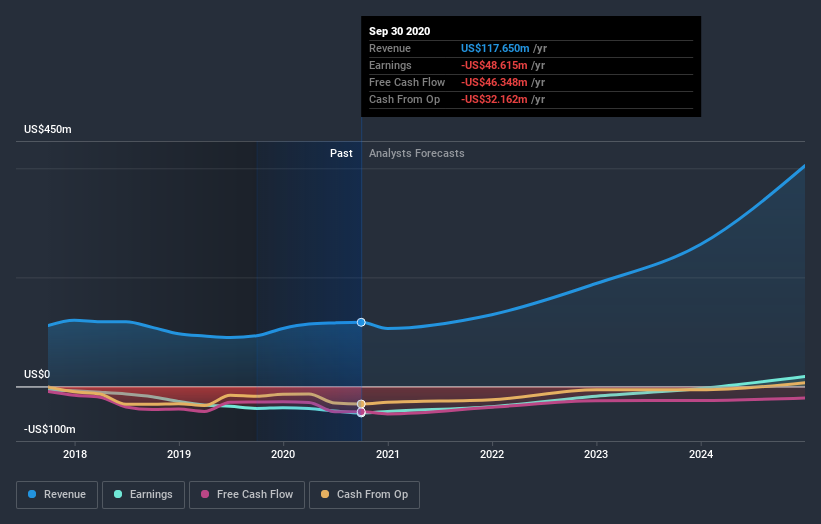Click the -US$46.348m free cash flow value

pyautogui.click(x=494, y=82)
